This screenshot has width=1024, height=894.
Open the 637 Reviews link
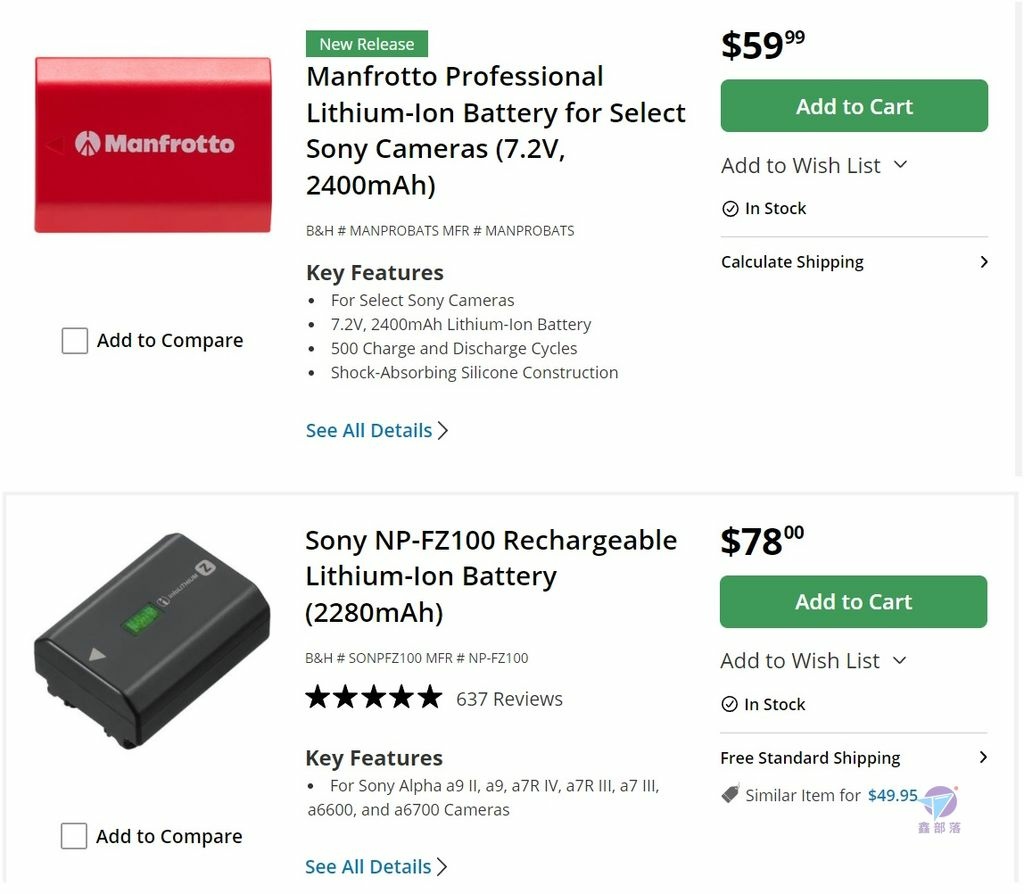509,699
